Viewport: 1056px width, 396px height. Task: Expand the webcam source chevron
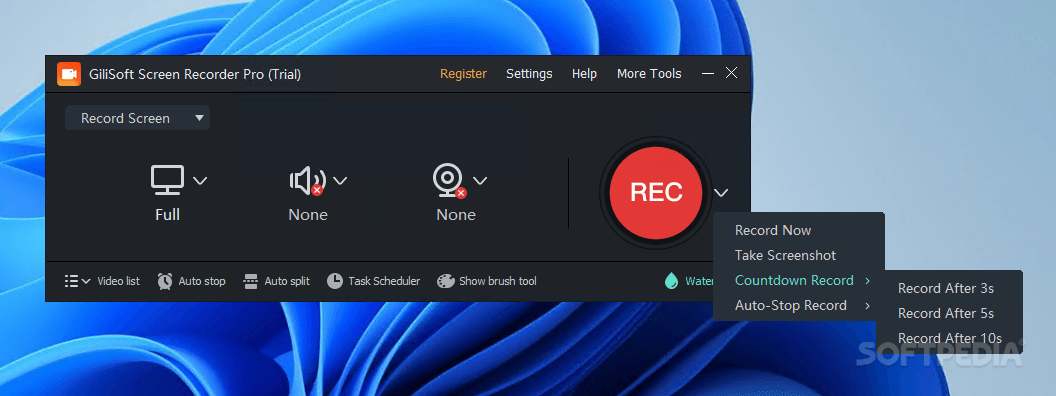click(x=480, y=180)
